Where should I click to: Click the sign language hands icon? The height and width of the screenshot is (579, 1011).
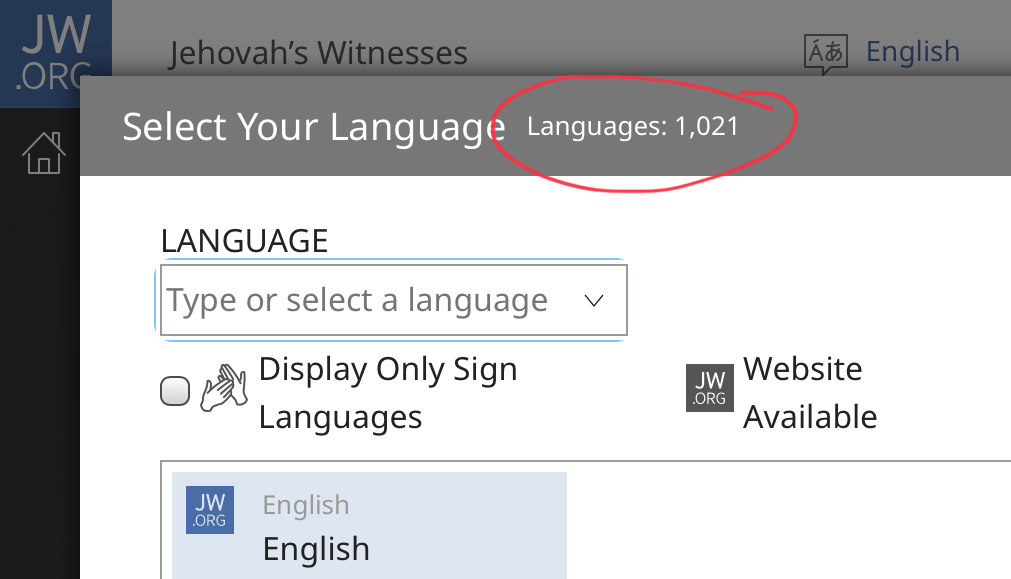coord(224,388)
